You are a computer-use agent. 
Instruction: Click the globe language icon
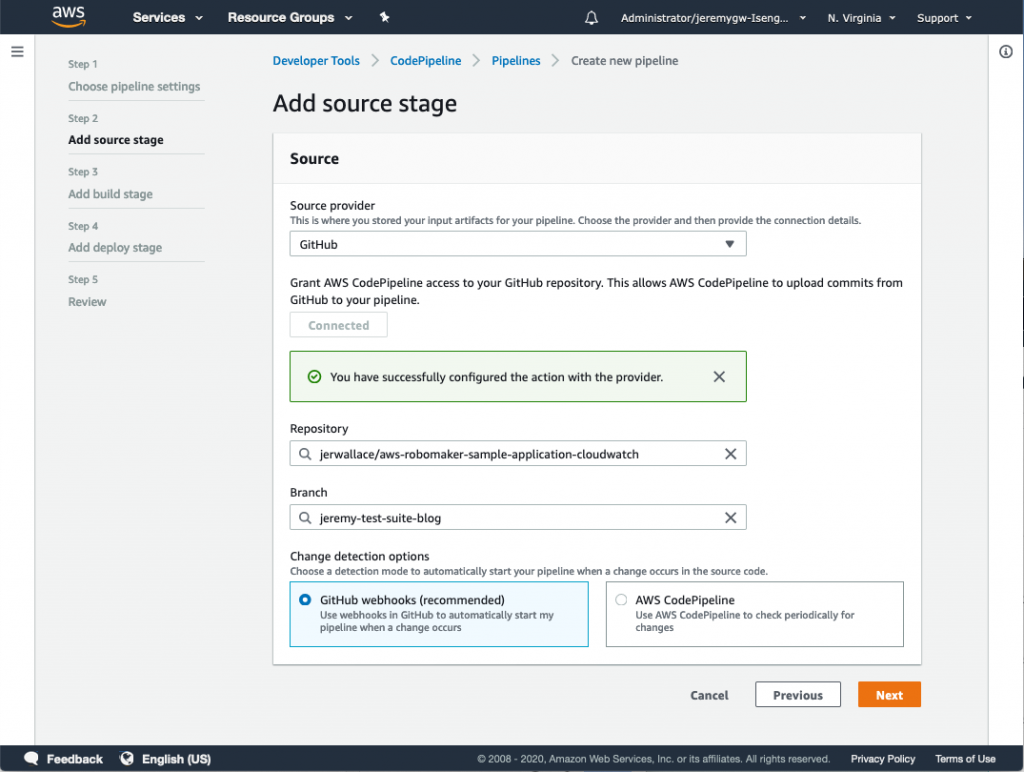pos(127,758)
